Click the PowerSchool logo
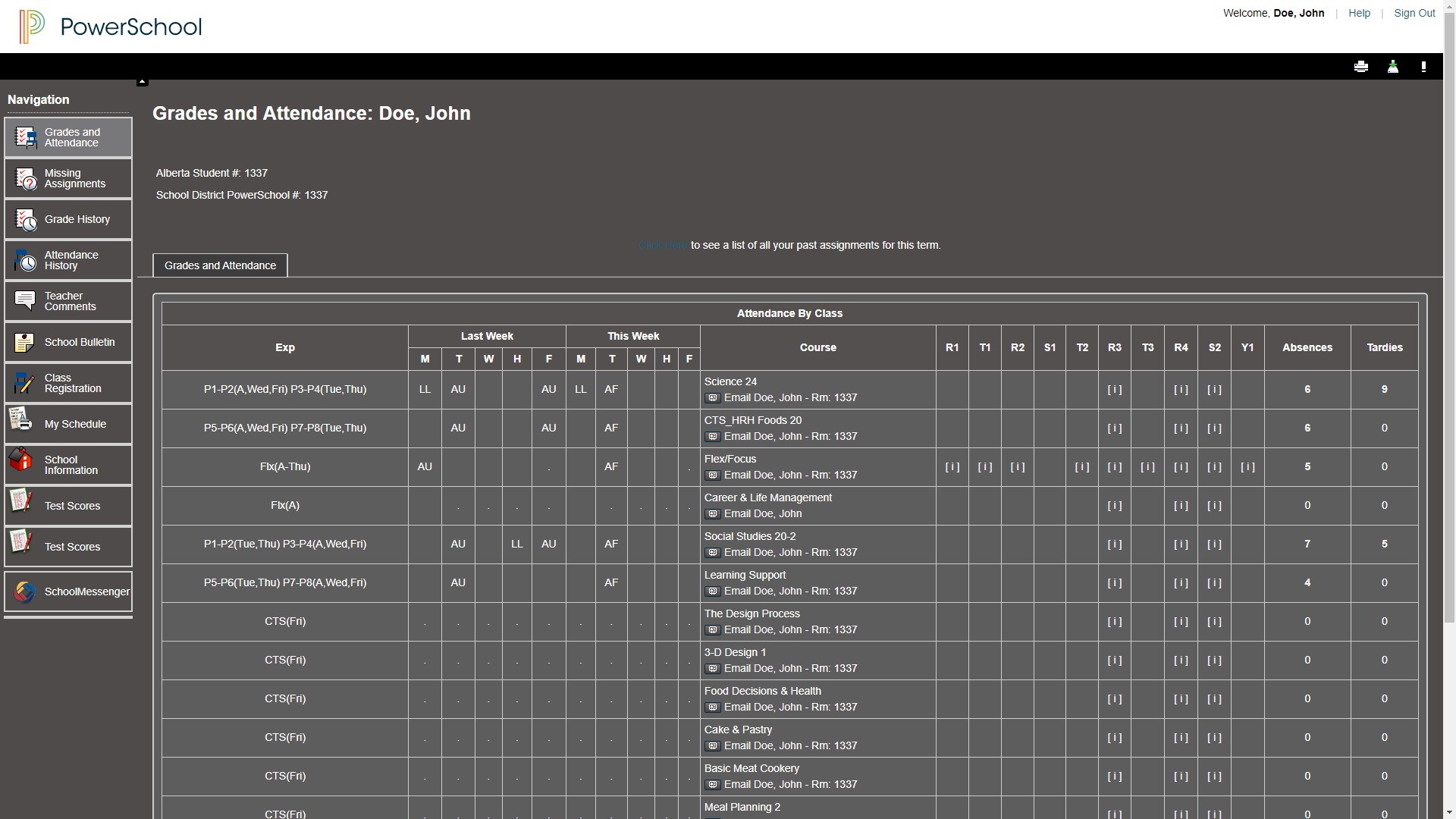The image size is (1456, 819). [109, 27]
